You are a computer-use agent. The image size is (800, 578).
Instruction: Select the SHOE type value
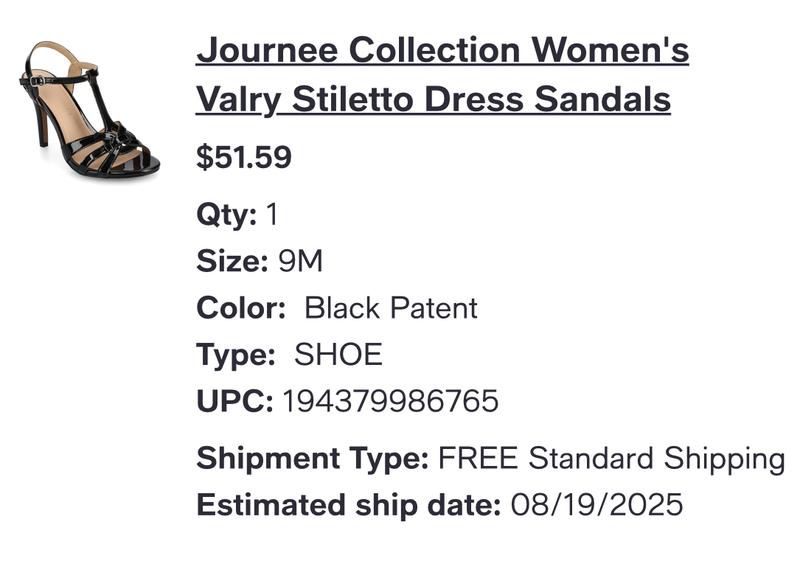pyautogui.click(x=338, y=355)
